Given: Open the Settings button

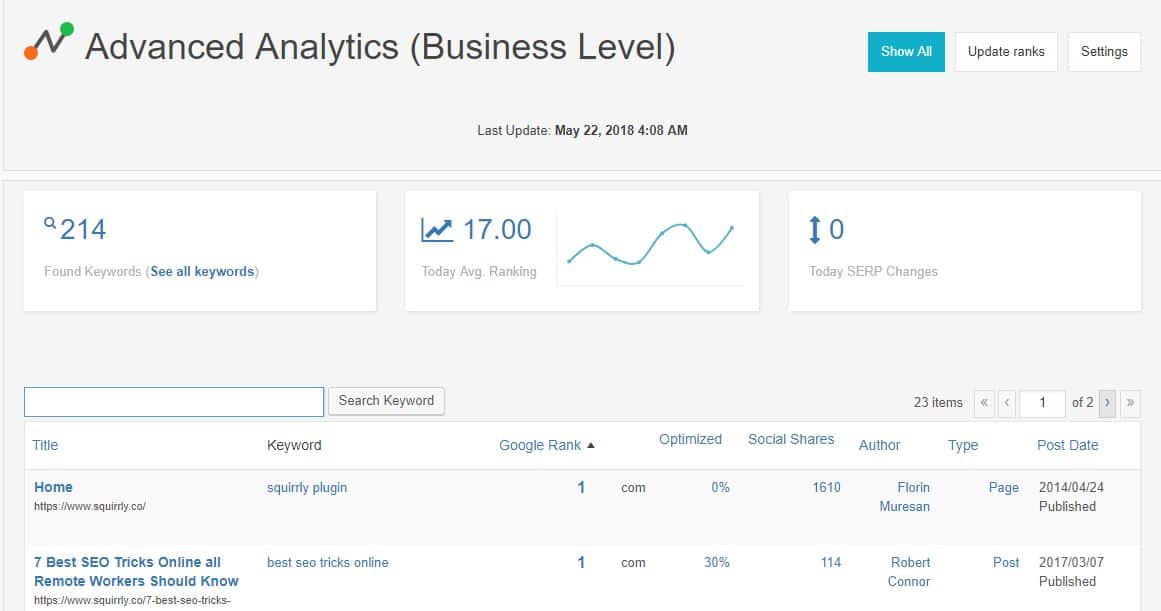Looking at the screenshot, I should [x=1104, y=52].
